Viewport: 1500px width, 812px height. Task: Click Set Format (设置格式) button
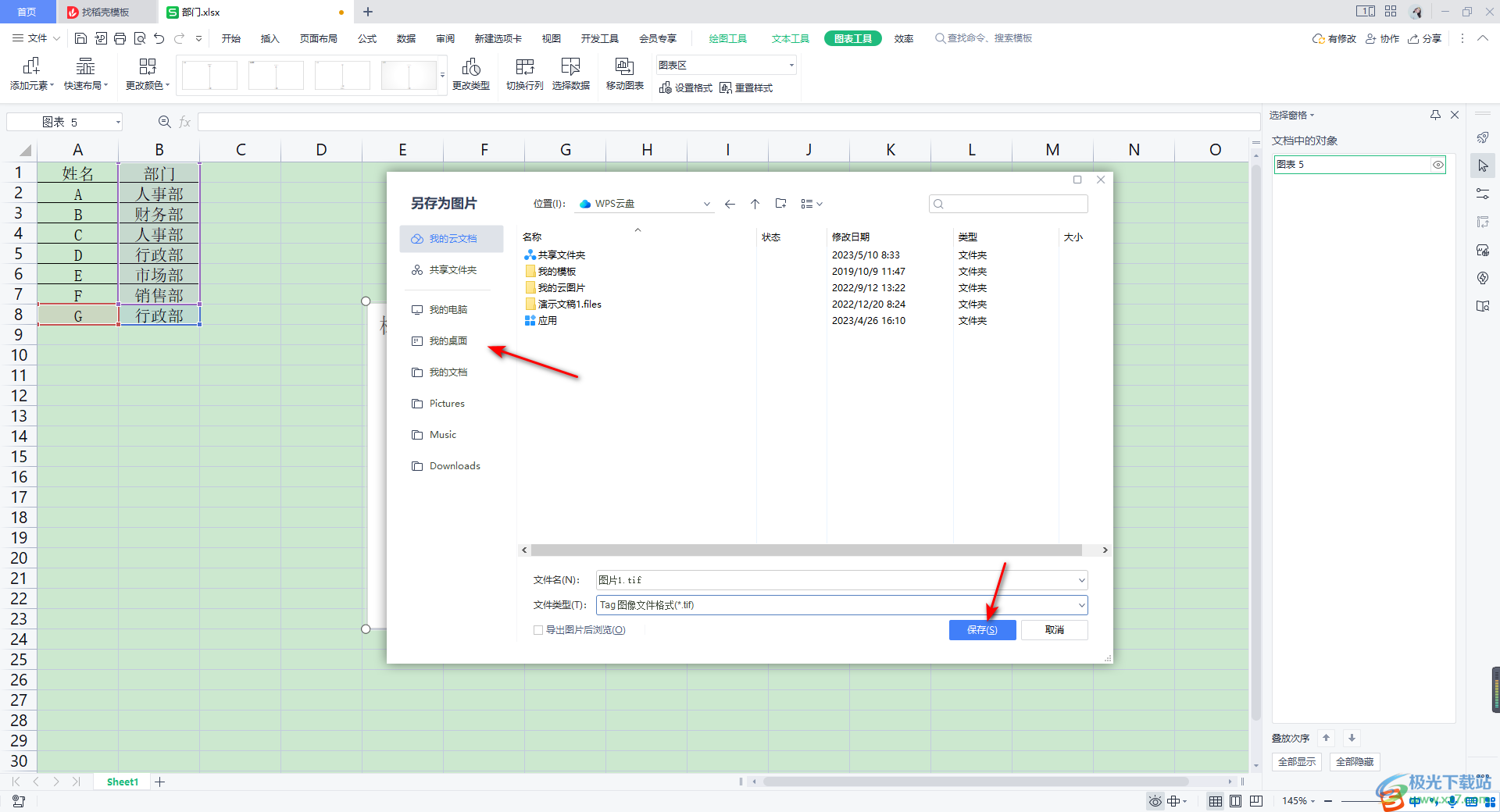pyautogui.click(x=686, y=88)
